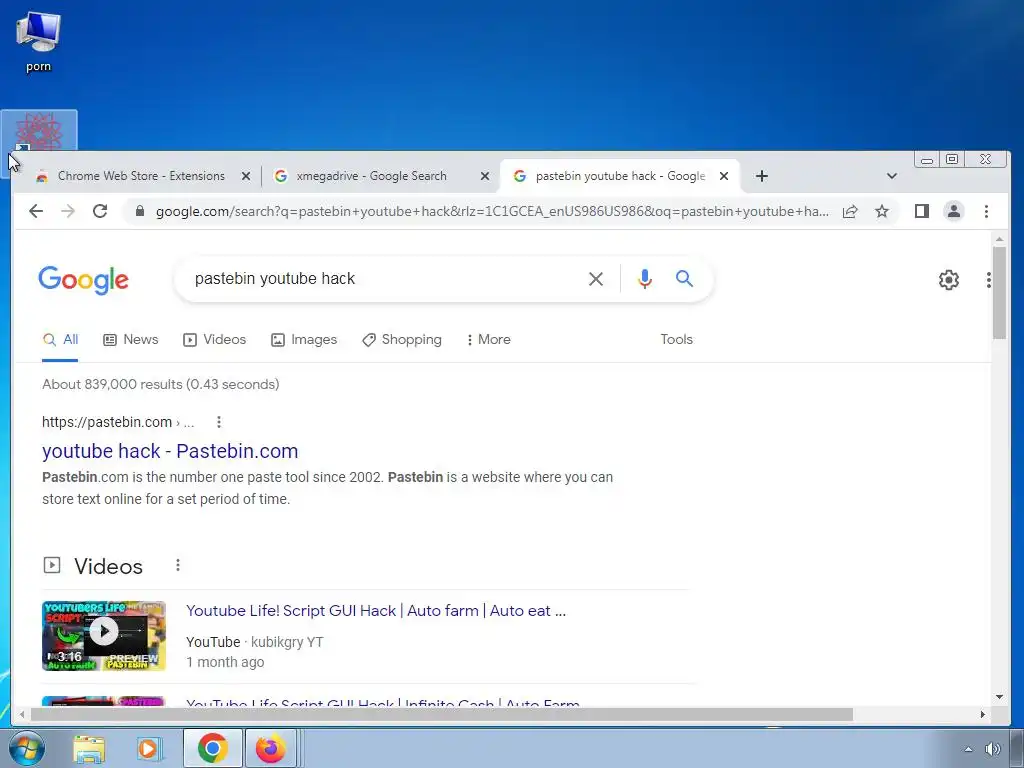Viewport: 1024px width, 768px height.
Task: Open the Youtube Life! Script GUI Hack video link
Action: [x=376, y=611]
